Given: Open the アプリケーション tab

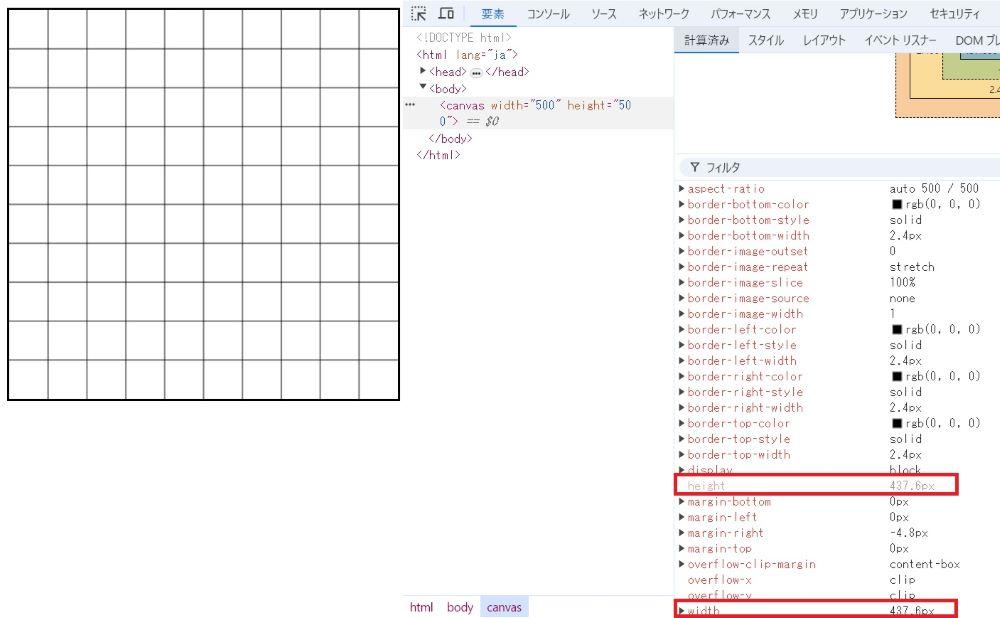Looking at the screenshot, I should pyautogui.click(x=873, y=14).
